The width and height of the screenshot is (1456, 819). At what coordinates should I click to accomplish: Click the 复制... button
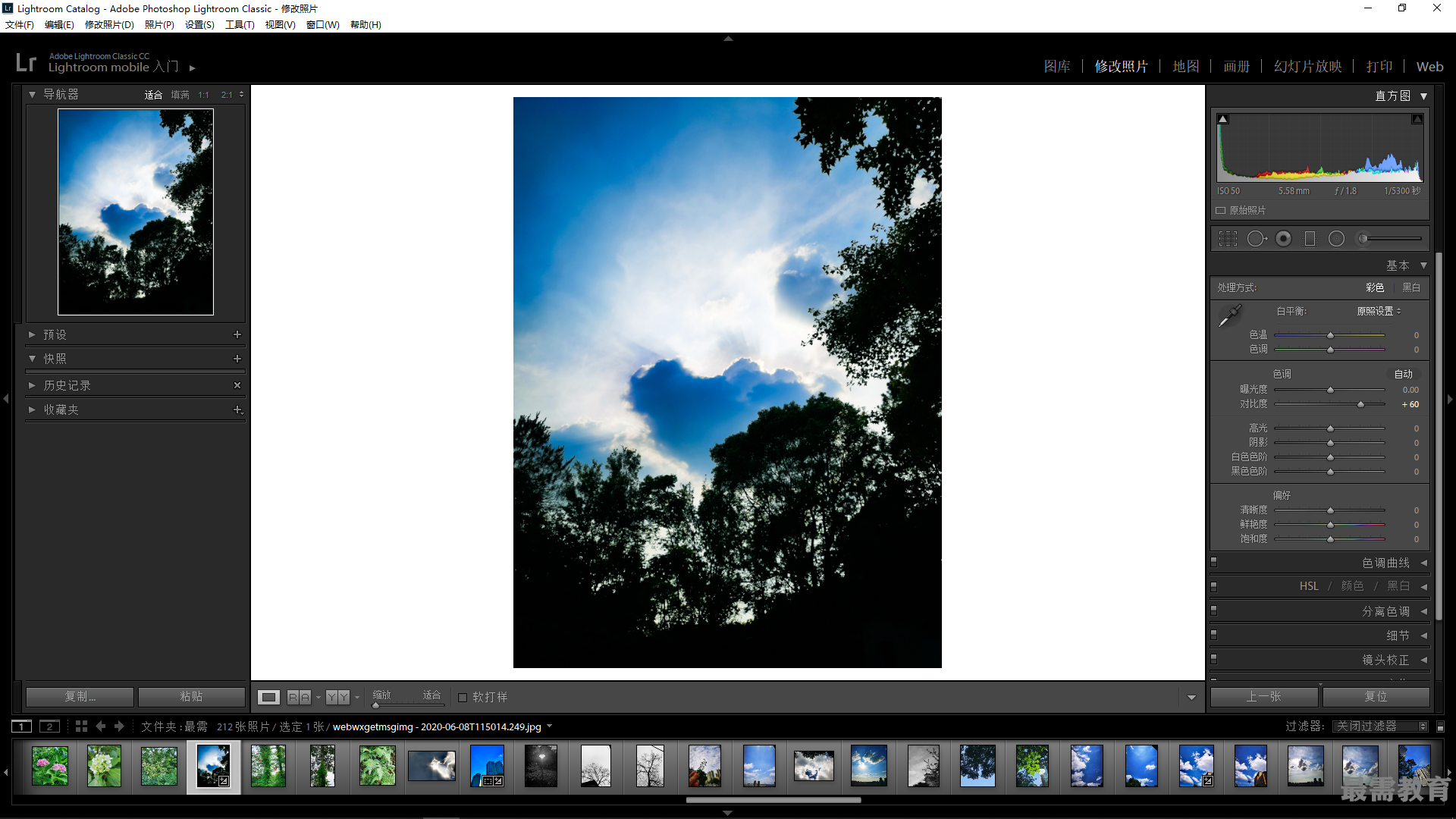tap(80, 697)
